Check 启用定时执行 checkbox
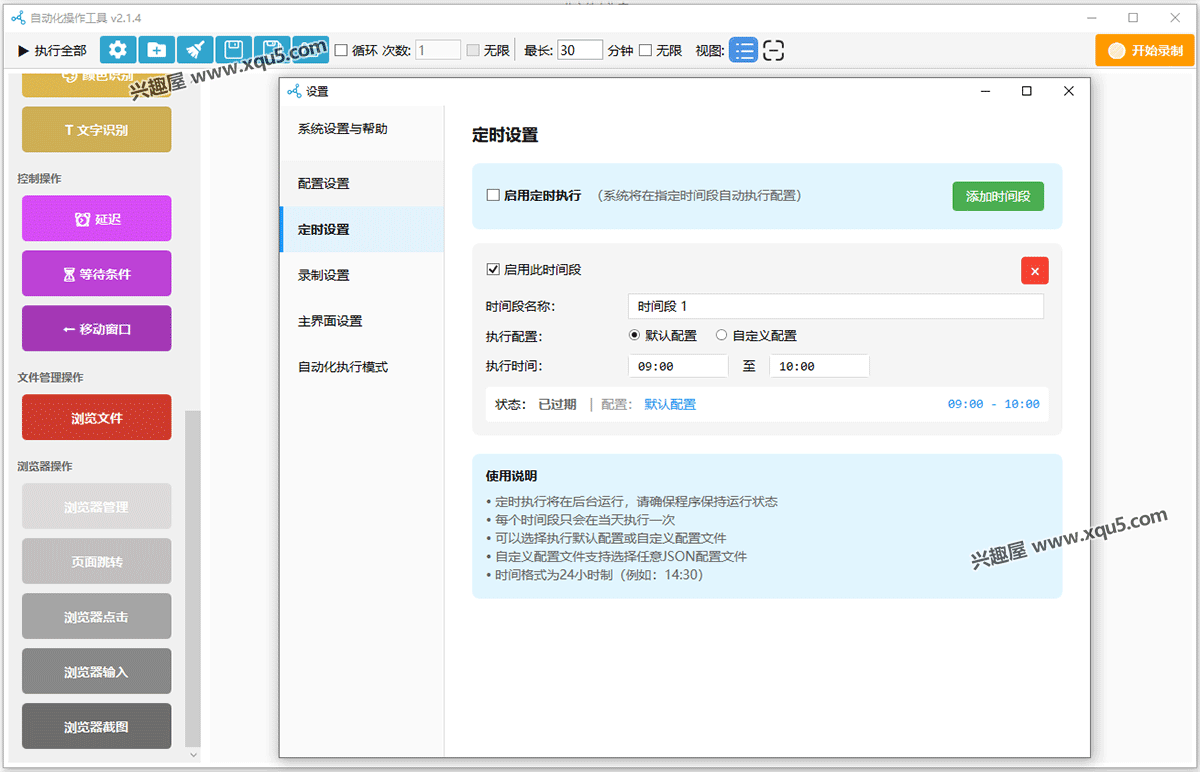Image resolution: width=1200 pixels, height=772 pixels. [x=493, y=196]
